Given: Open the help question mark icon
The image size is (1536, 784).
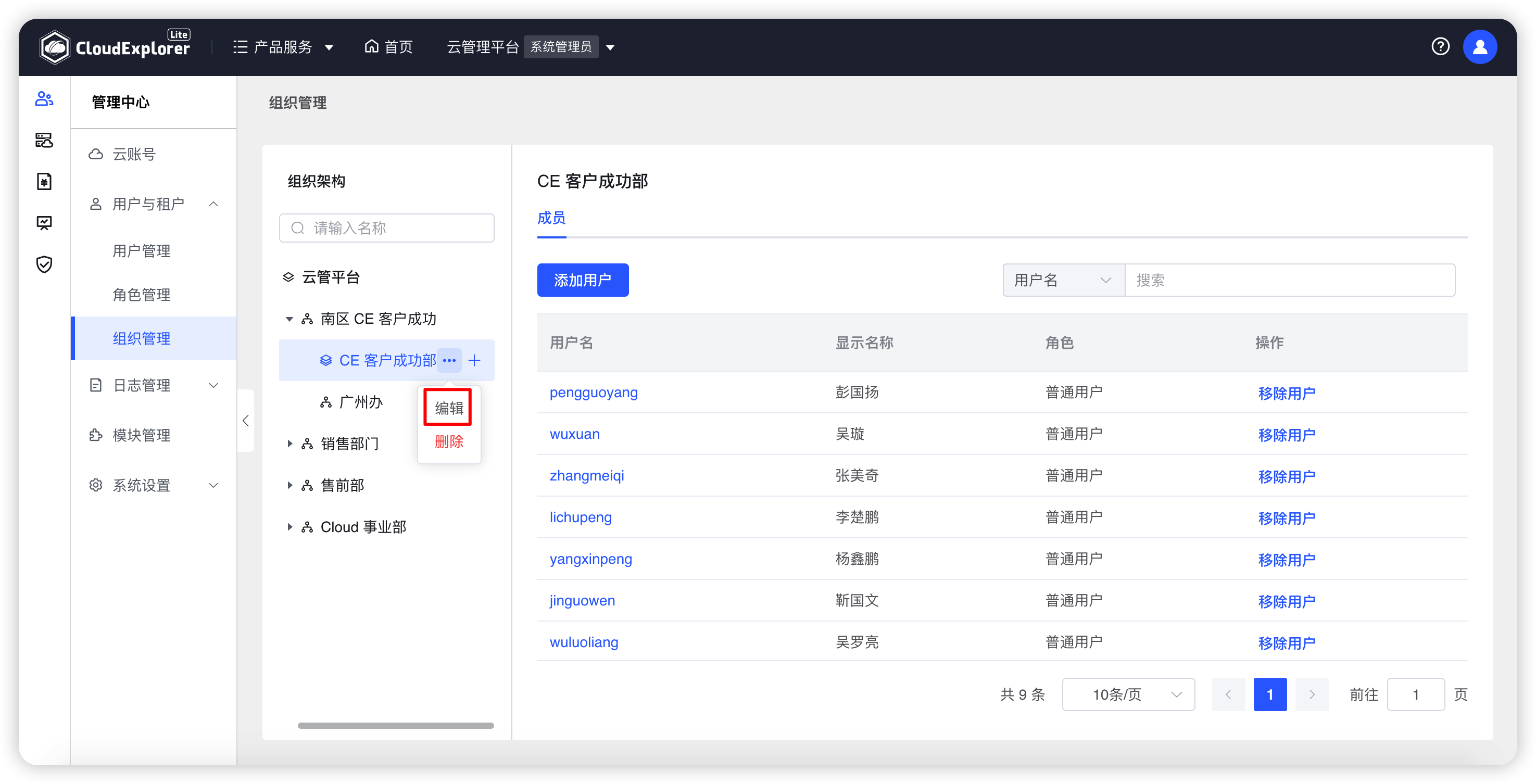Looking at the screenshot, I should 1440,46.
